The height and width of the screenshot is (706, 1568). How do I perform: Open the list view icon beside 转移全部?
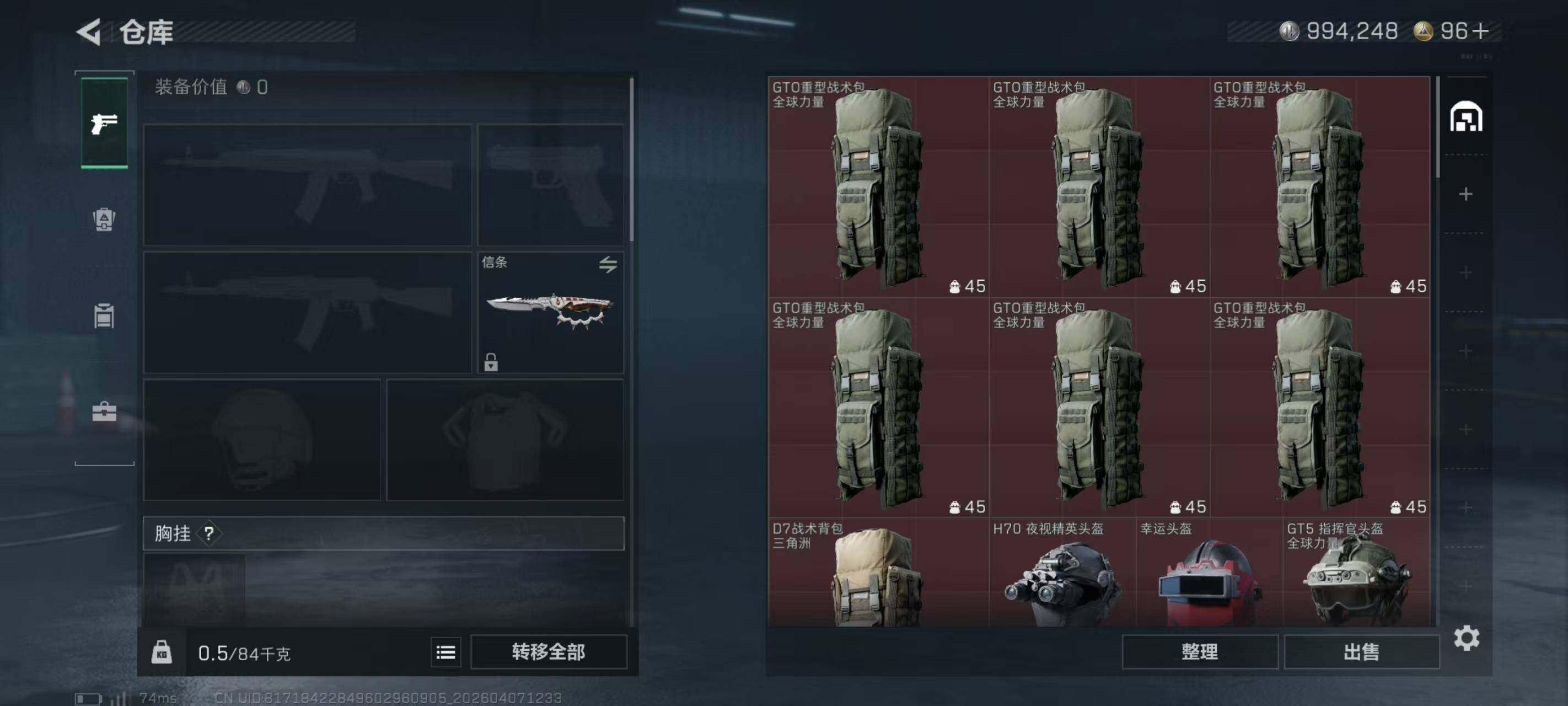click(x=445, y=652)
